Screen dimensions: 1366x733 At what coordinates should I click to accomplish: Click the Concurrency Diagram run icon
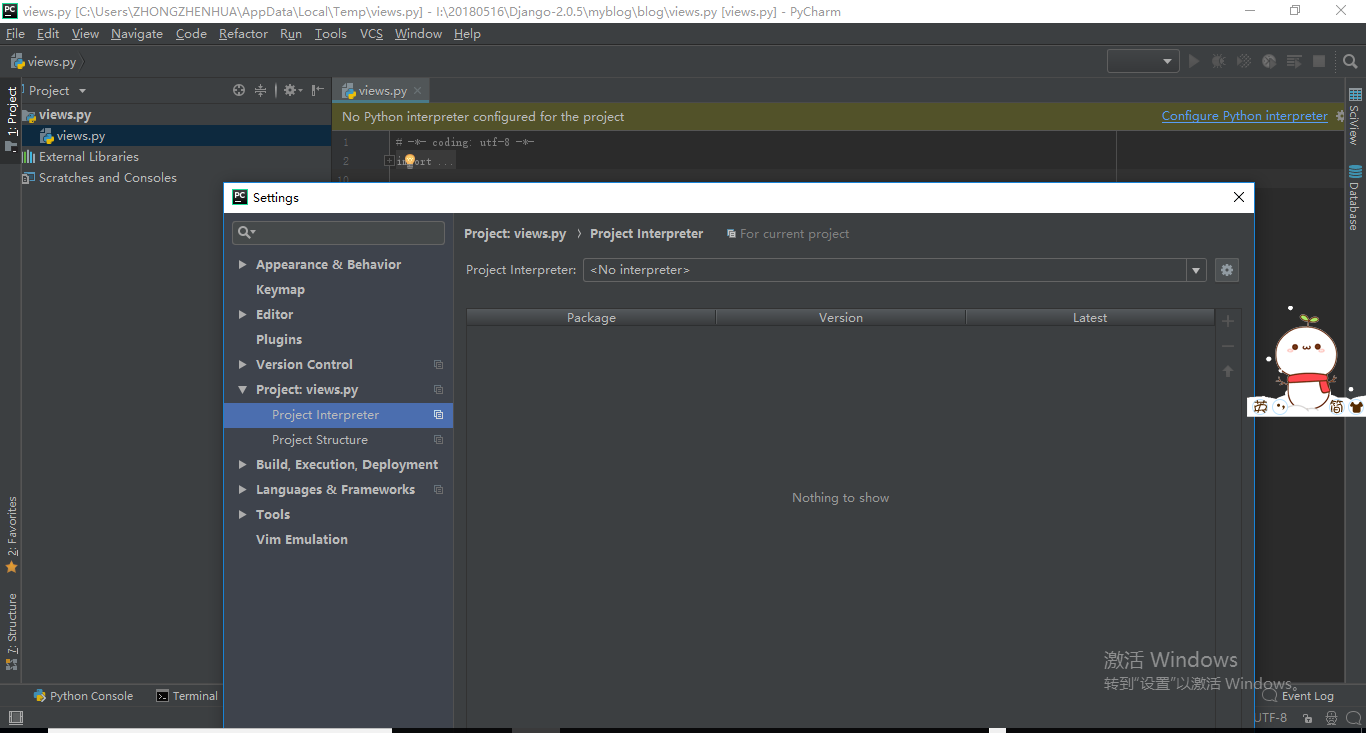coord(1294,61)
